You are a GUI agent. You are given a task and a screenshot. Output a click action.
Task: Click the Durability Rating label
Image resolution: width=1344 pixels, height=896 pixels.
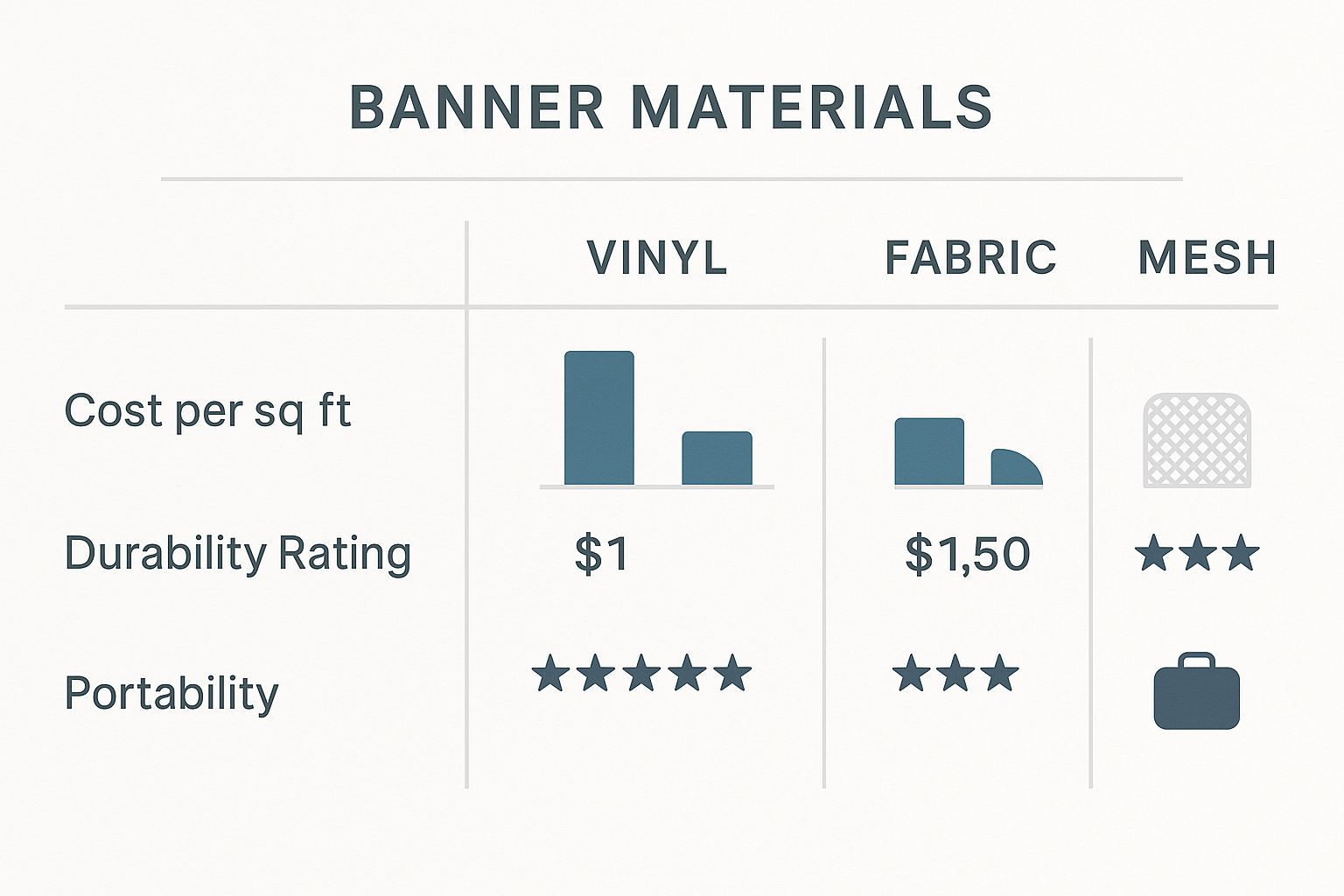tap(238, 554)
